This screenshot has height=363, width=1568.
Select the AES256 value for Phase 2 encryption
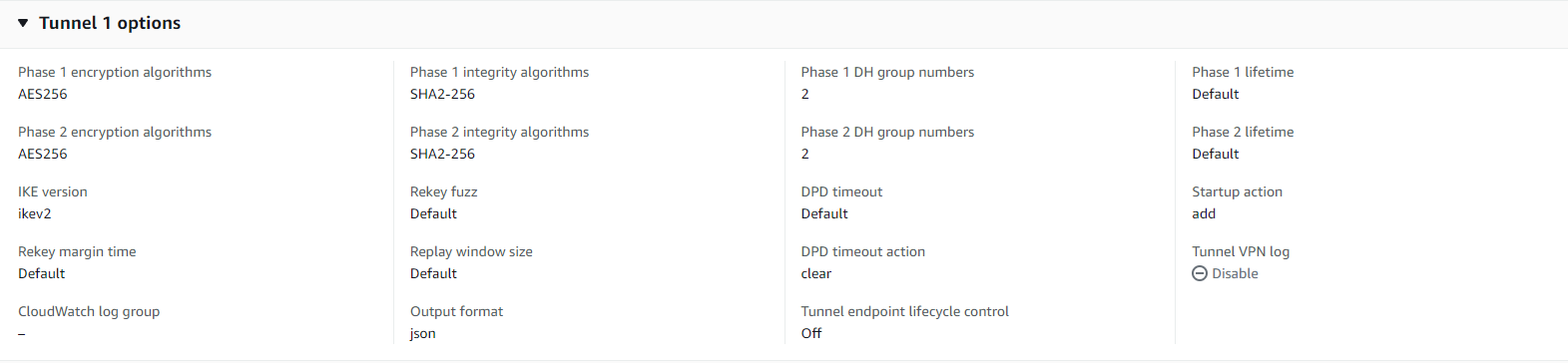click(x=43, y=154)
